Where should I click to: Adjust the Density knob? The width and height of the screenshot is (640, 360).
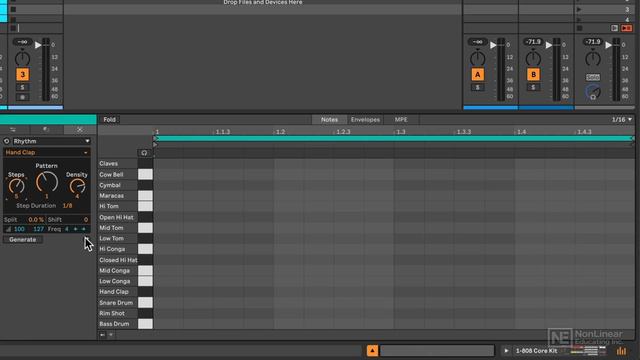click(x=77, y=187)
